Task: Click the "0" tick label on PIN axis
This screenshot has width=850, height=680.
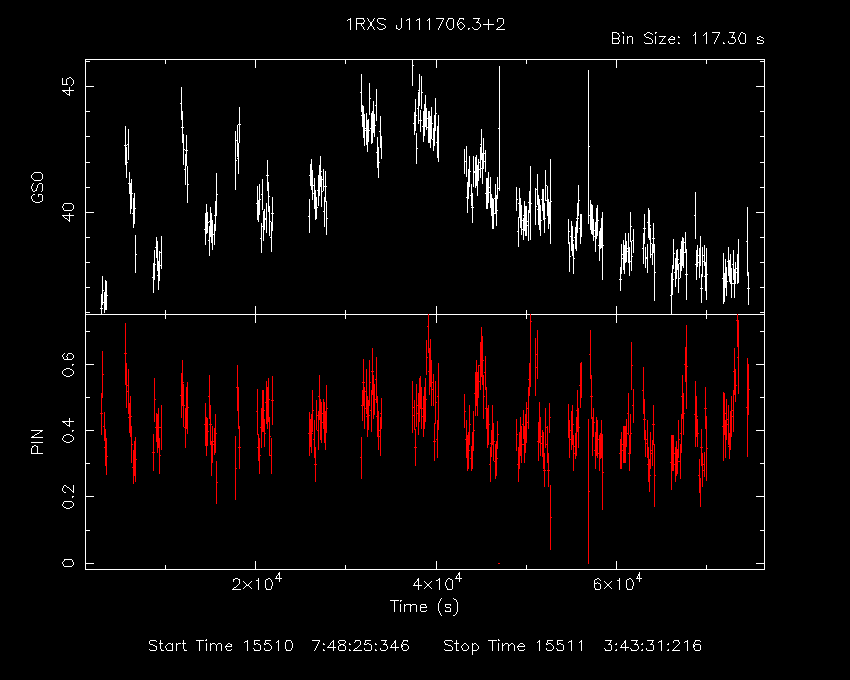Action: pos(69,563)
